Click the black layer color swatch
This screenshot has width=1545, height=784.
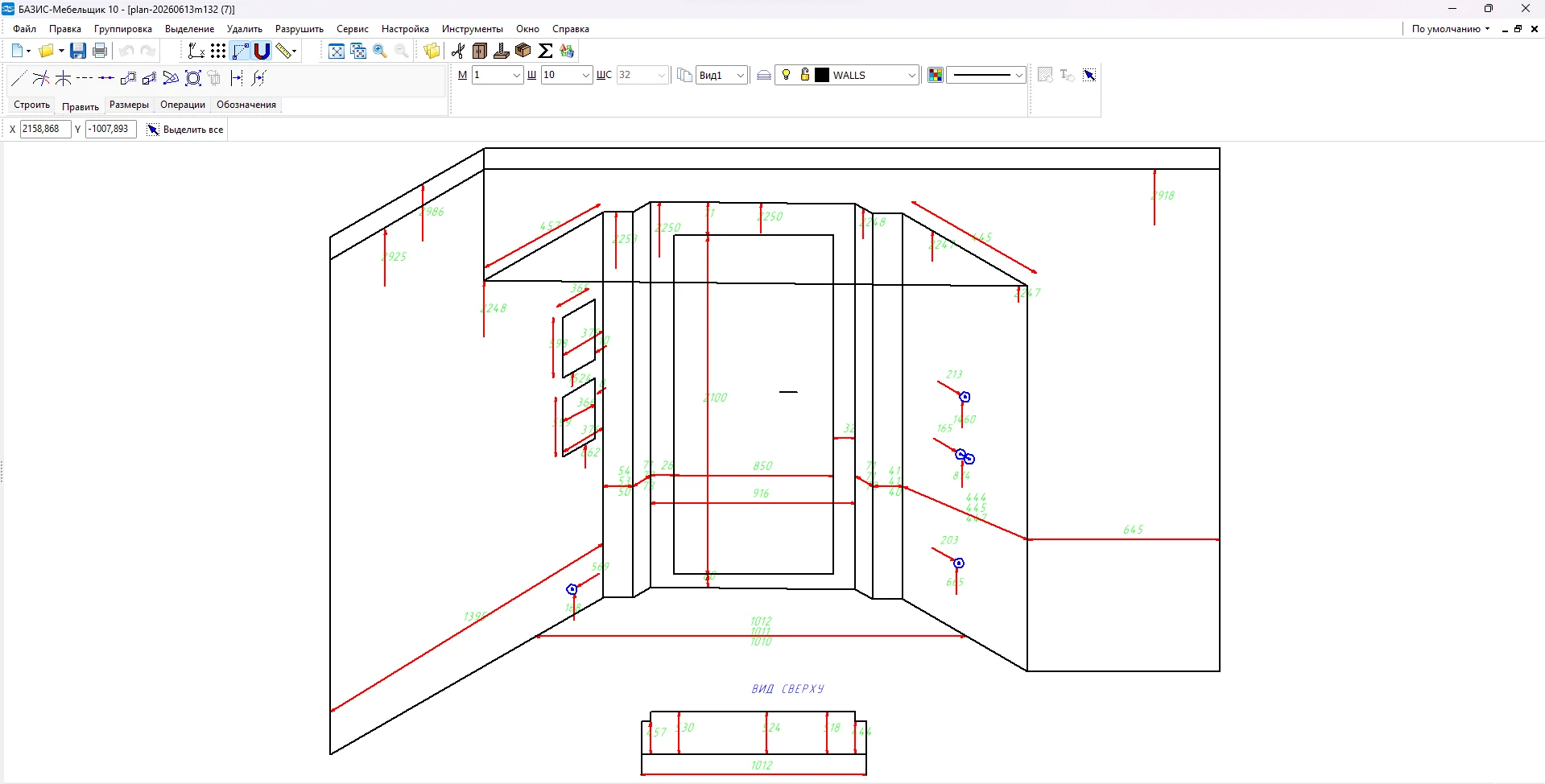tap(822, 75)
